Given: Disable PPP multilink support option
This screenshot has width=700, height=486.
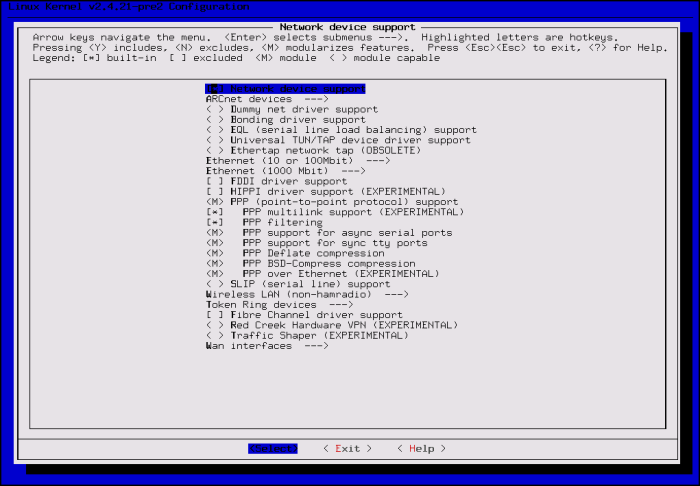Looking at the screenshot, I should (x=214, y=212).
